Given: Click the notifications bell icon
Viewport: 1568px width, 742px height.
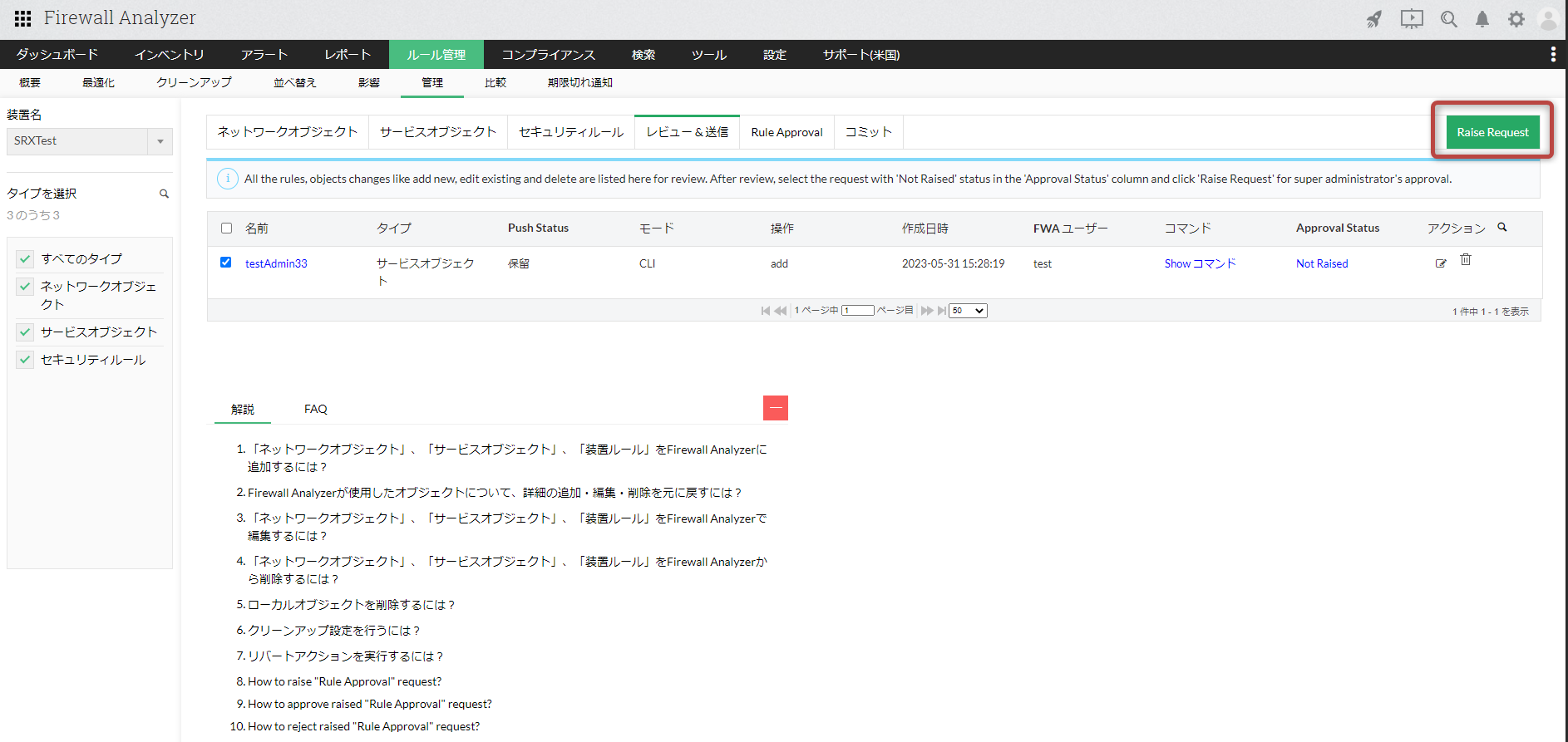Looking at the screenshot, I should [1482, 19].
